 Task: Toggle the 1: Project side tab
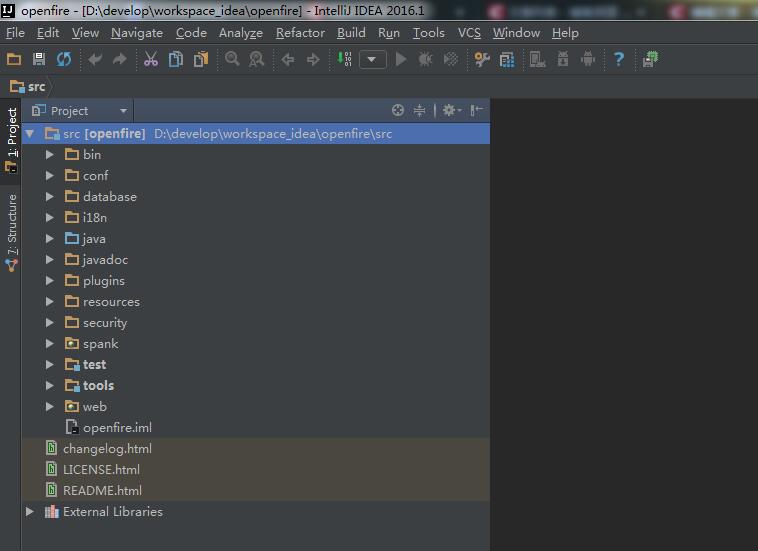(x=11, y=140)
